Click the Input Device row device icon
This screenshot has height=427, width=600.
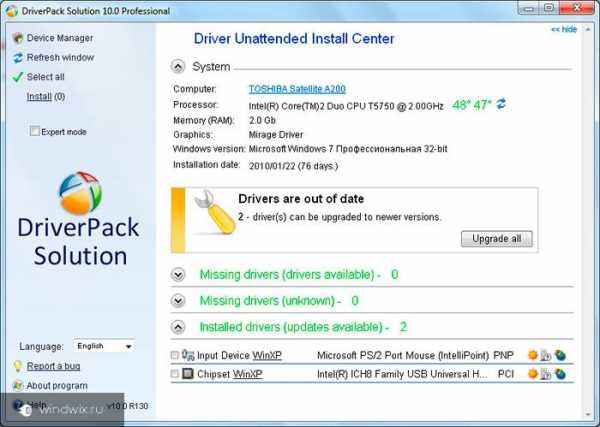(x=188, y=355)
